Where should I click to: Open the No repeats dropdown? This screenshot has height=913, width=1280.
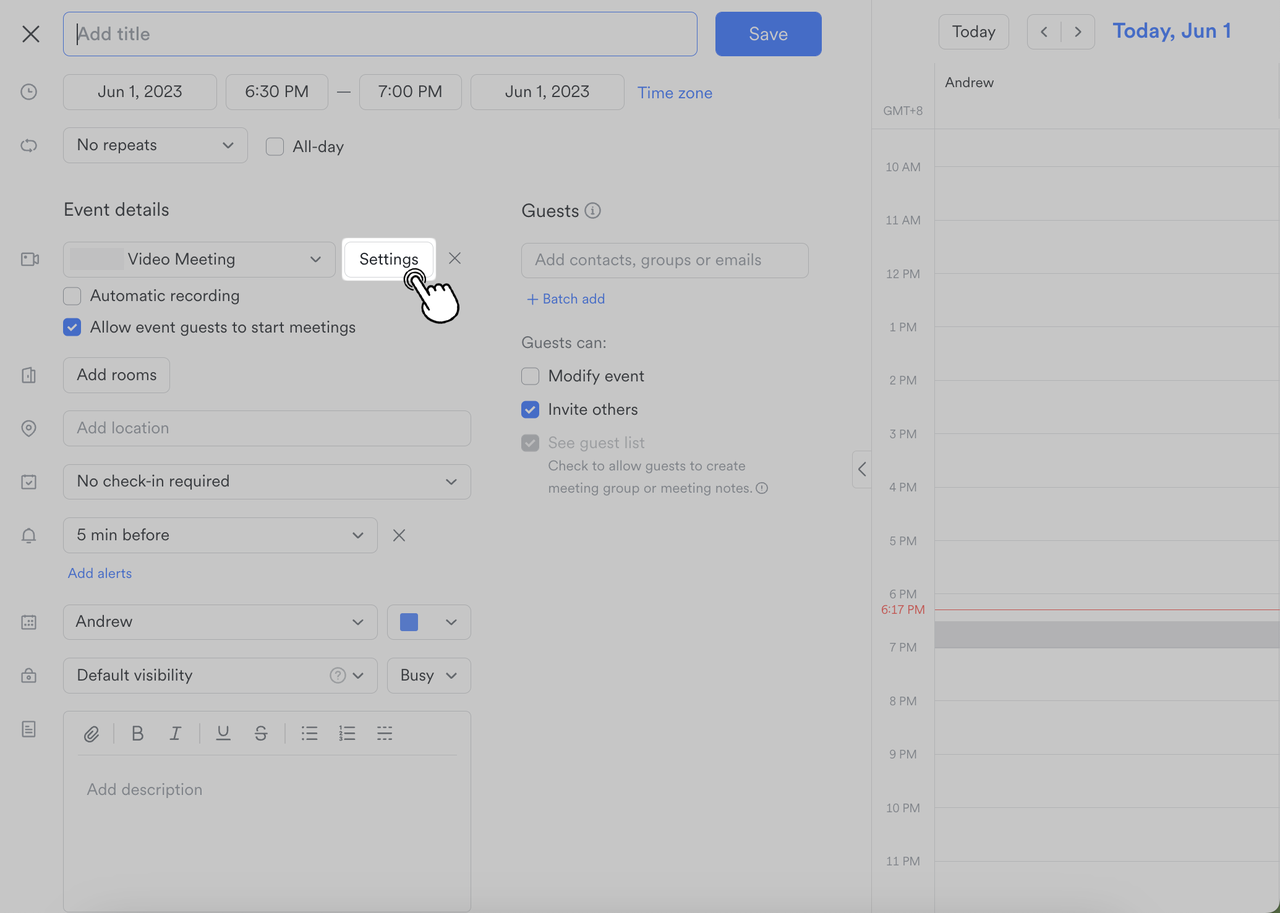[x=155, y=145]
